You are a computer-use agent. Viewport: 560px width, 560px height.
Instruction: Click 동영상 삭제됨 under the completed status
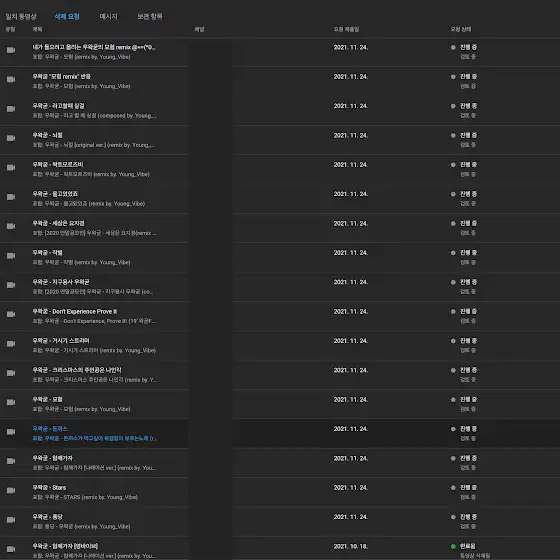(475, 556)
